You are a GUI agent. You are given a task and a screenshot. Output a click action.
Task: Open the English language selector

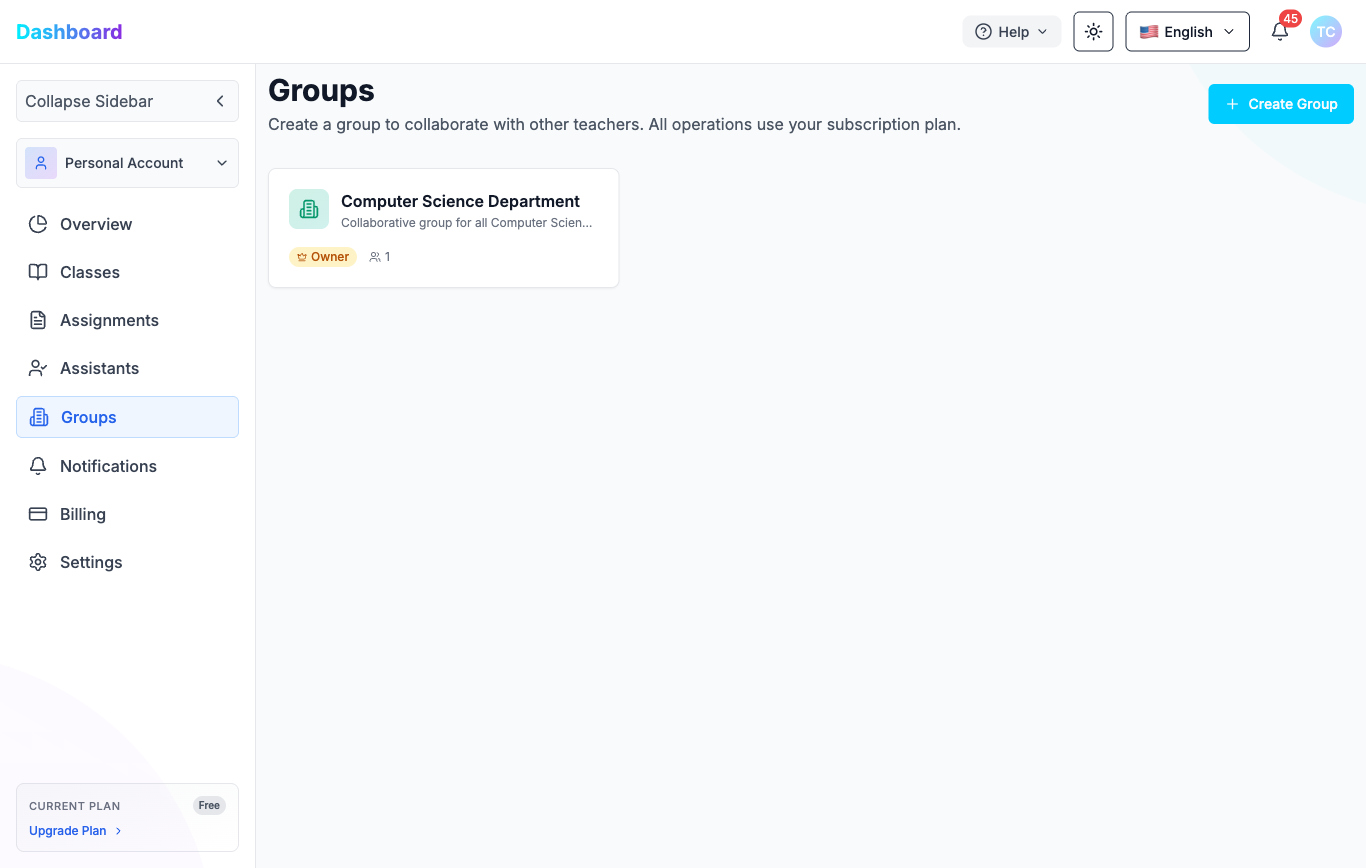click(1187, 32)
